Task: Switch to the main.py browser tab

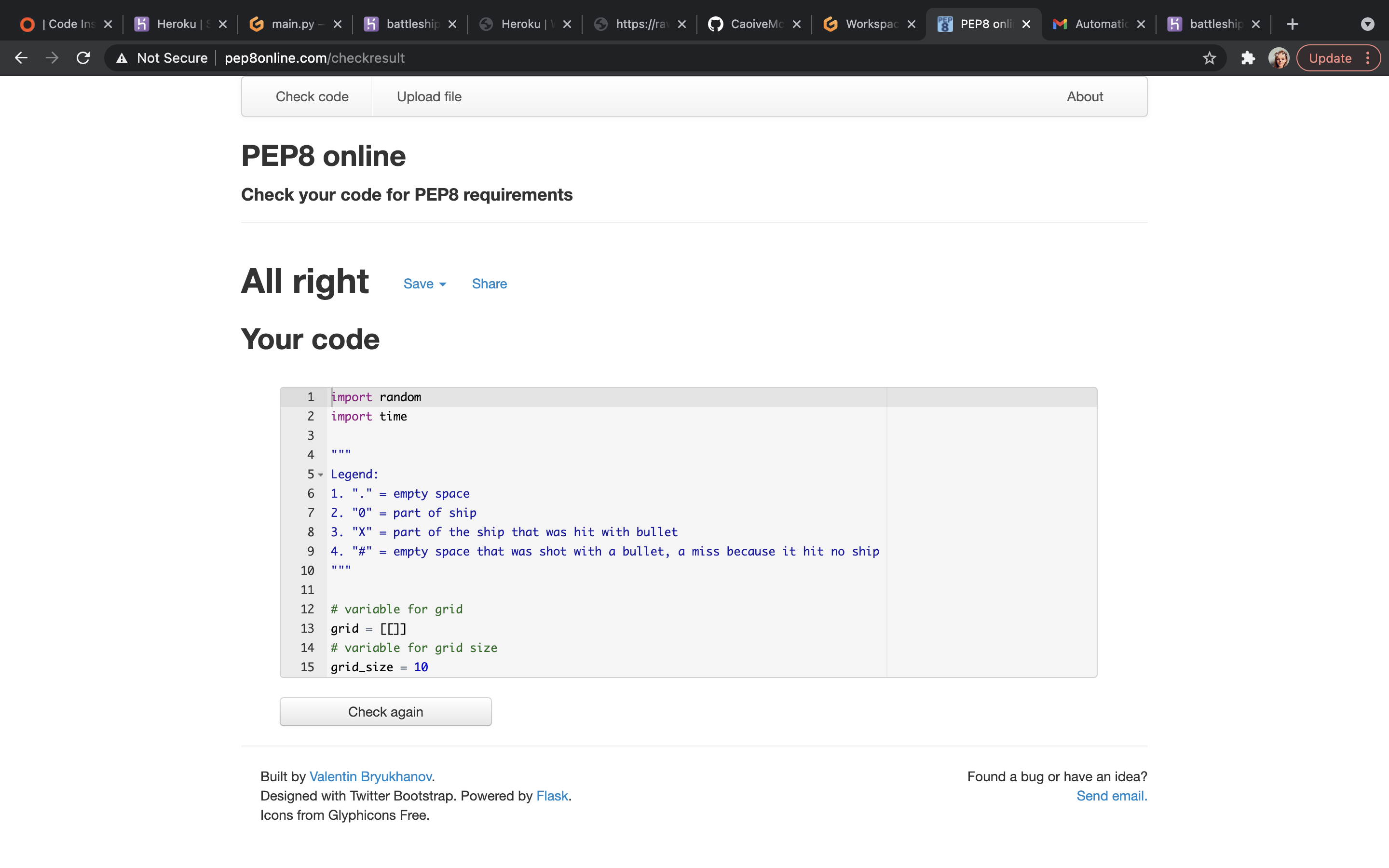Action: [293, 24]
